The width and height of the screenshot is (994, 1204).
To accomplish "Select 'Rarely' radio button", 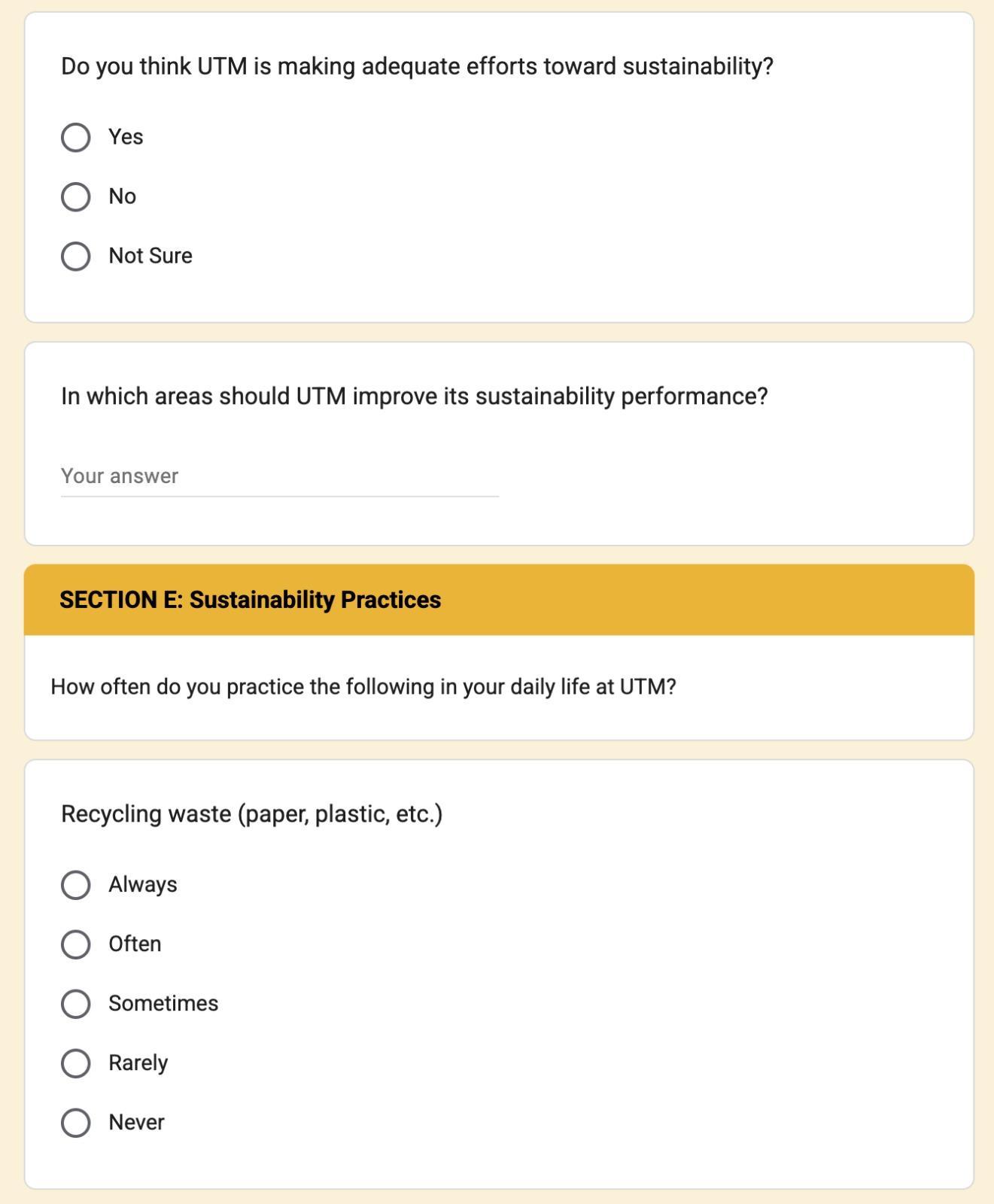I will click(75, 1063).
